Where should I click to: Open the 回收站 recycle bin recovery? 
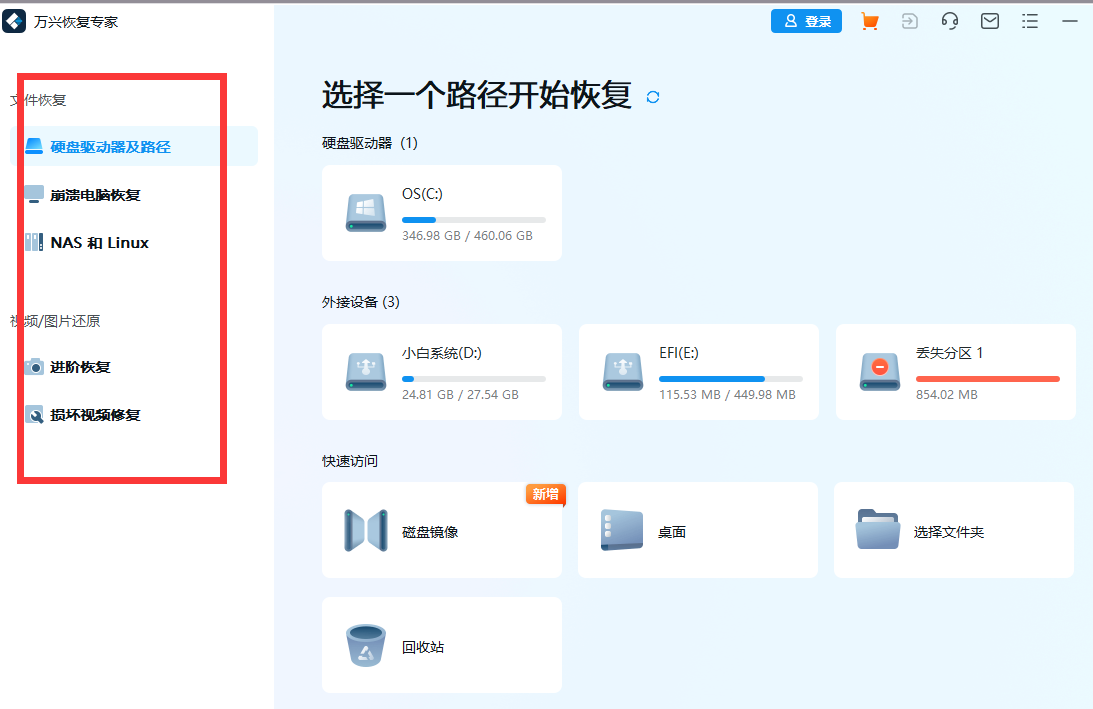point(441,645)
